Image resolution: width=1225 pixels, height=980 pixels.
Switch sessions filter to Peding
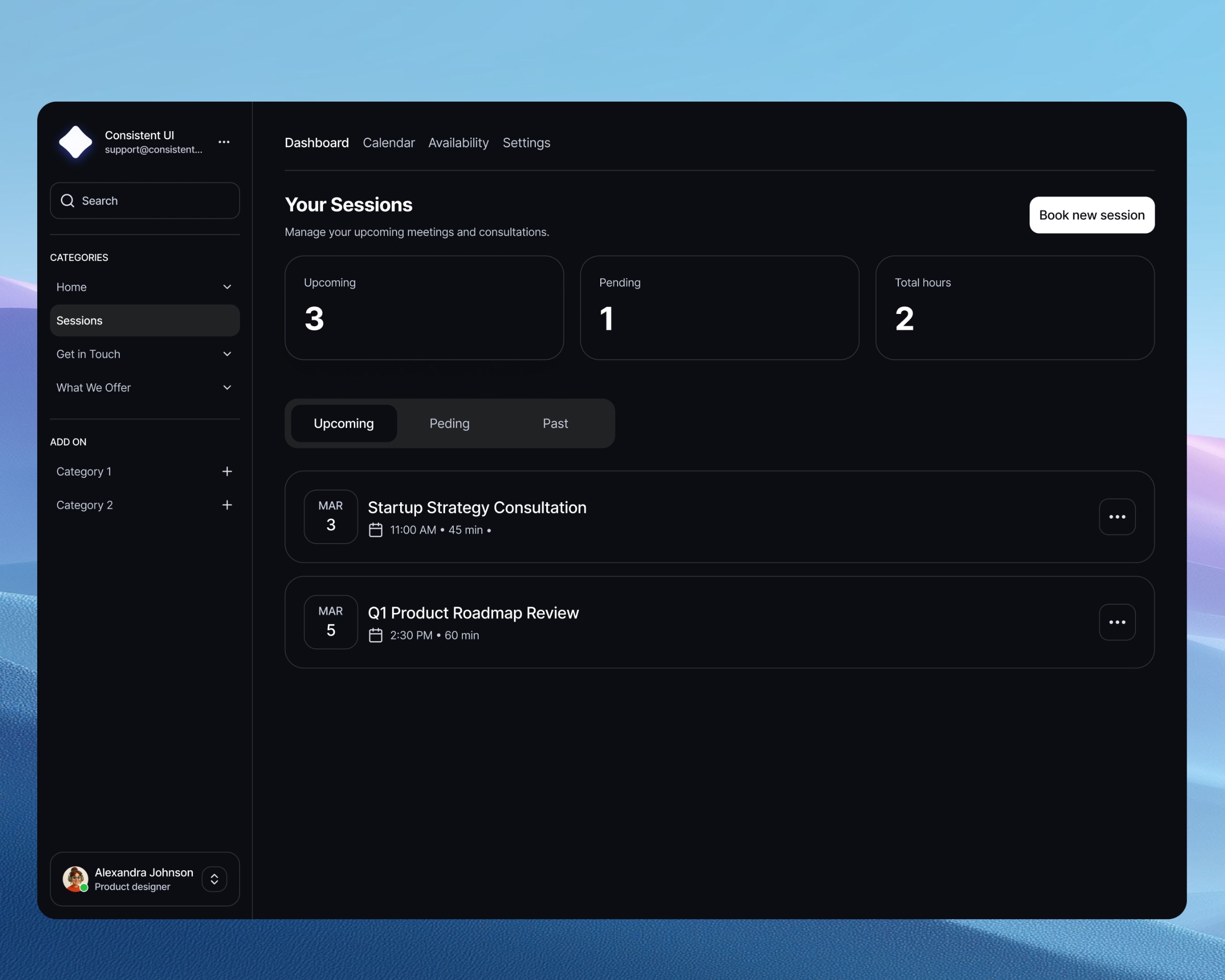(x=450, y=423)
